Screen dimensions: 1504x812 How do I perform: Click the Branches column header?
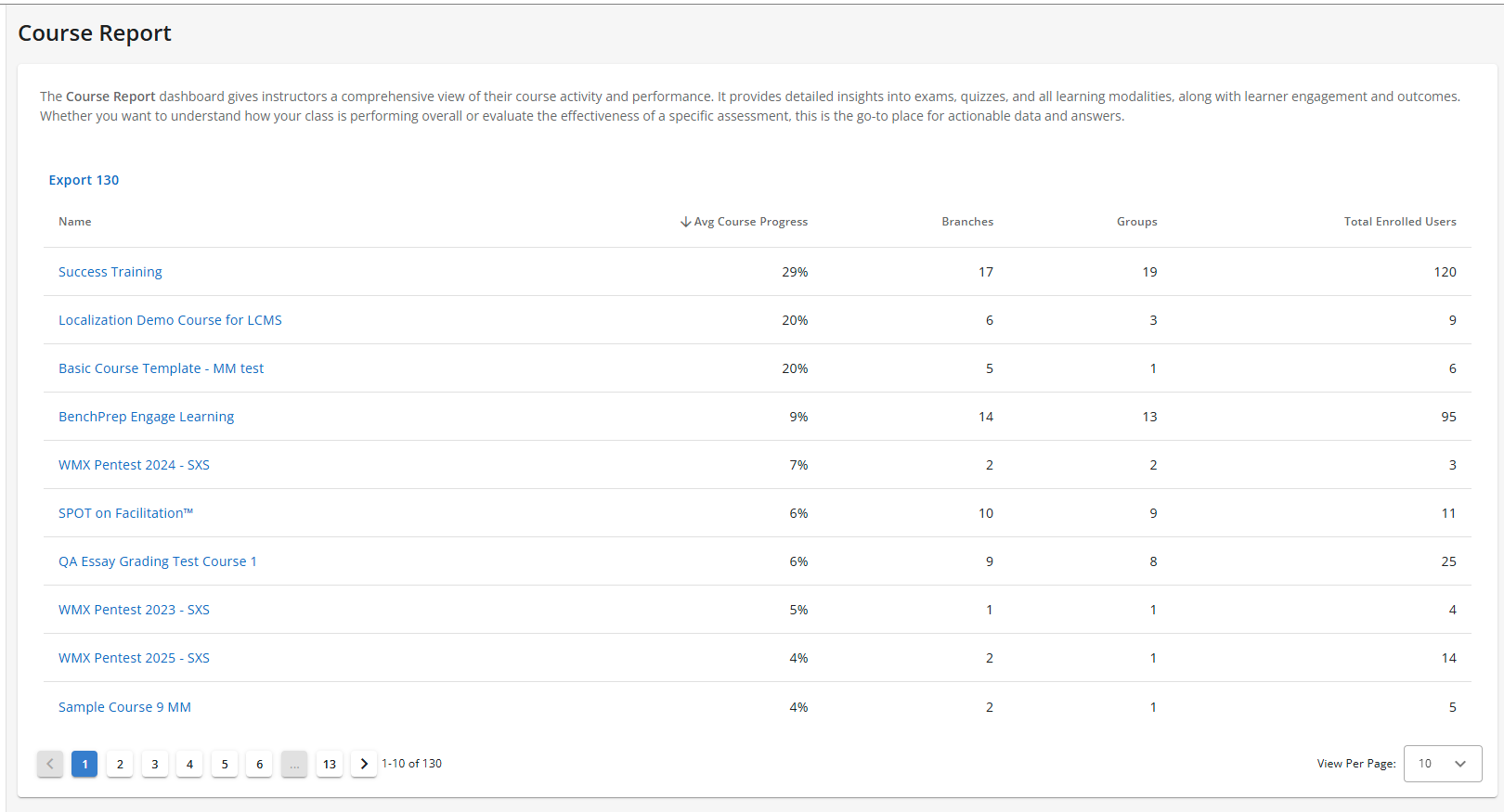pyautogui.click(x=966, y=222)
